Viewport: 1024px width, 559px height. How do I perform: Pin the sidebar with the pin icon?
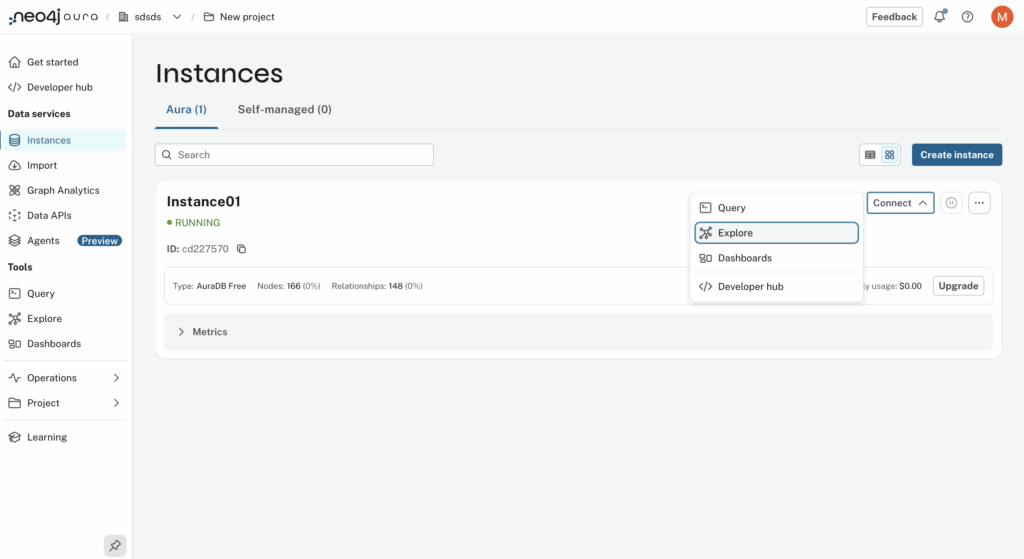[115, 545]
